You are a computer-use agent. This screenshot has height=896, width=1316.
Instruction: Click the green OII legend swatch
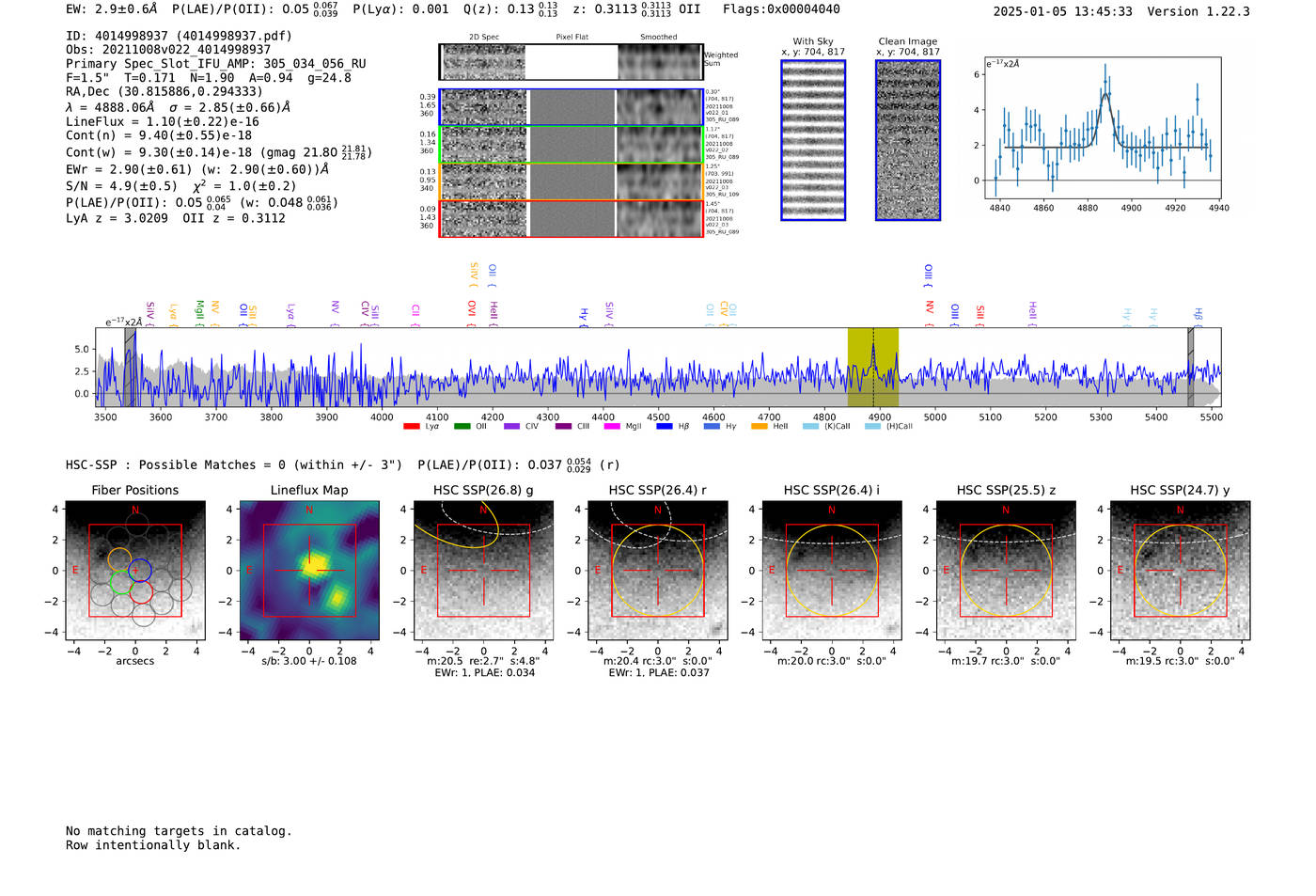(462, 426)
